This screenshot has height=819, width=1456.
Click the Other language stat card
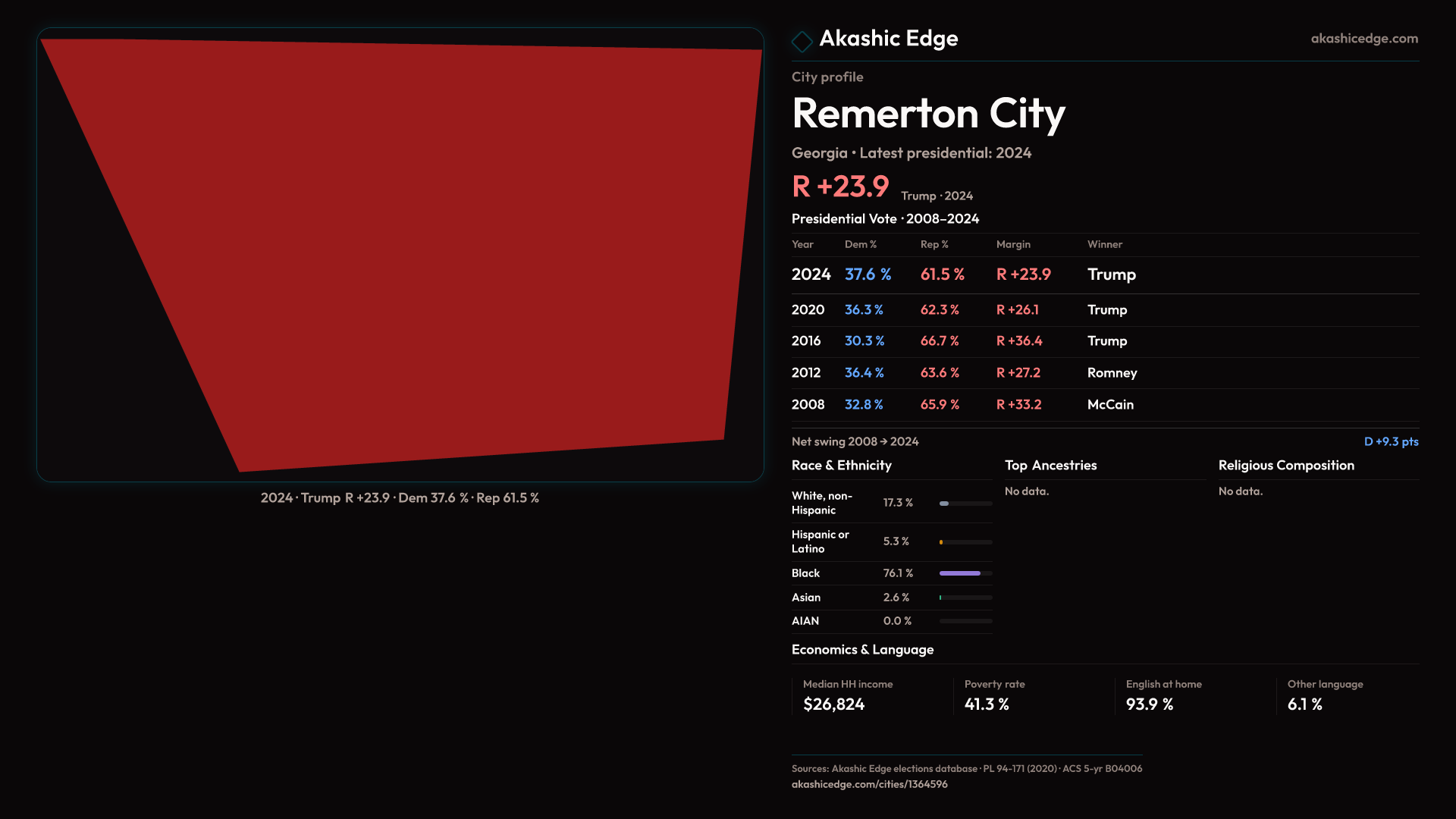coord(1348,695)
